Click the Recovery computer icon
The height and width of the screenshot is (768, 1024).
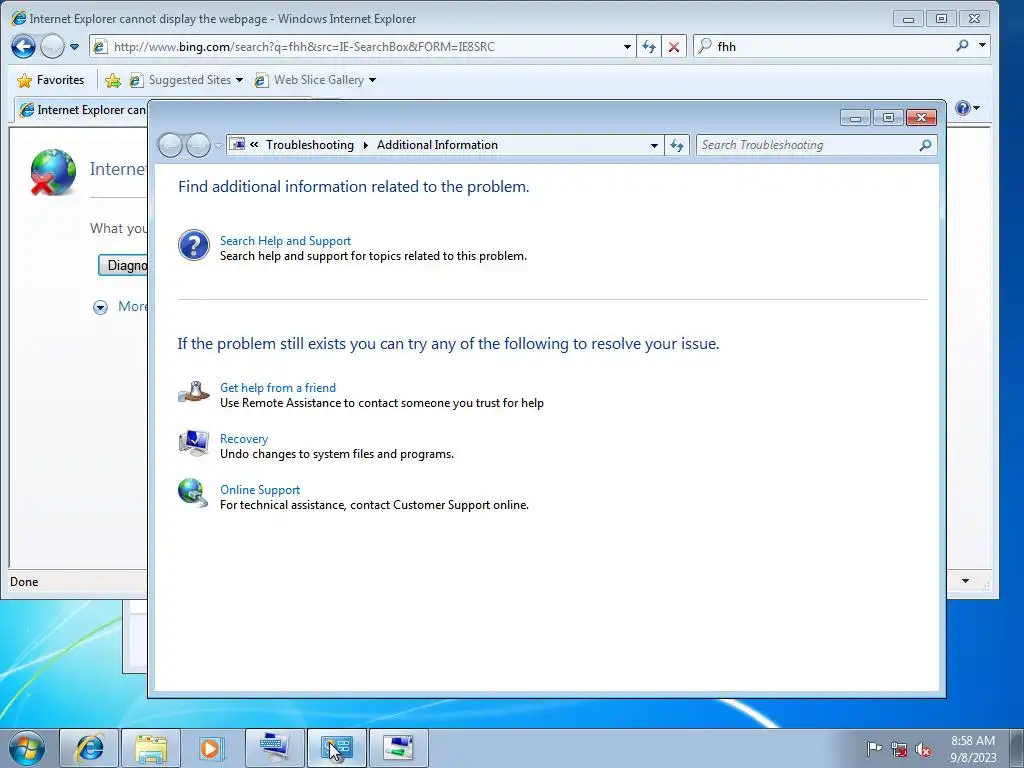193,442
